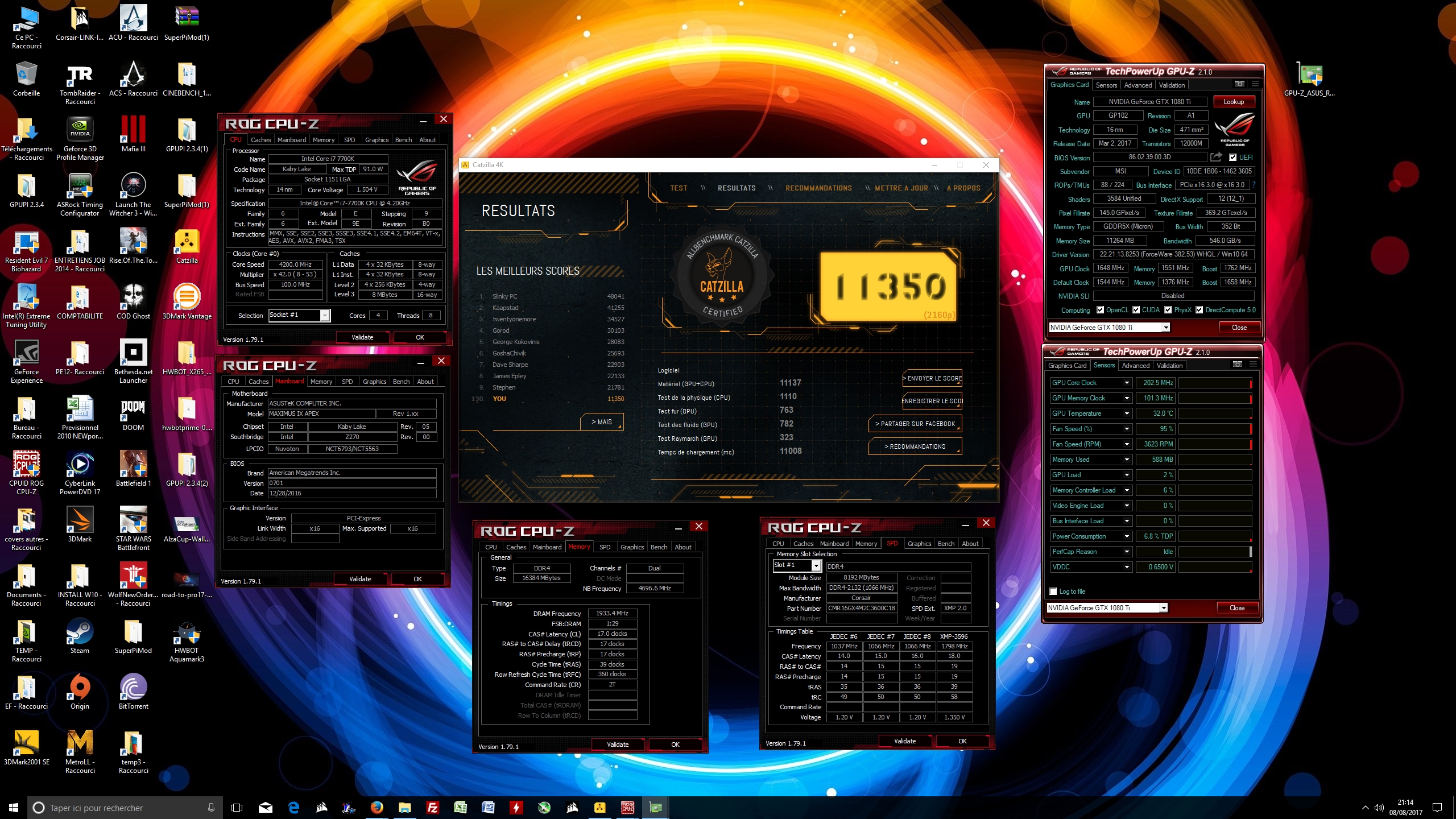Open COD Ghost desktop shortcut
This screenshot has height=819, width=1456.
(x=133, y=301)
